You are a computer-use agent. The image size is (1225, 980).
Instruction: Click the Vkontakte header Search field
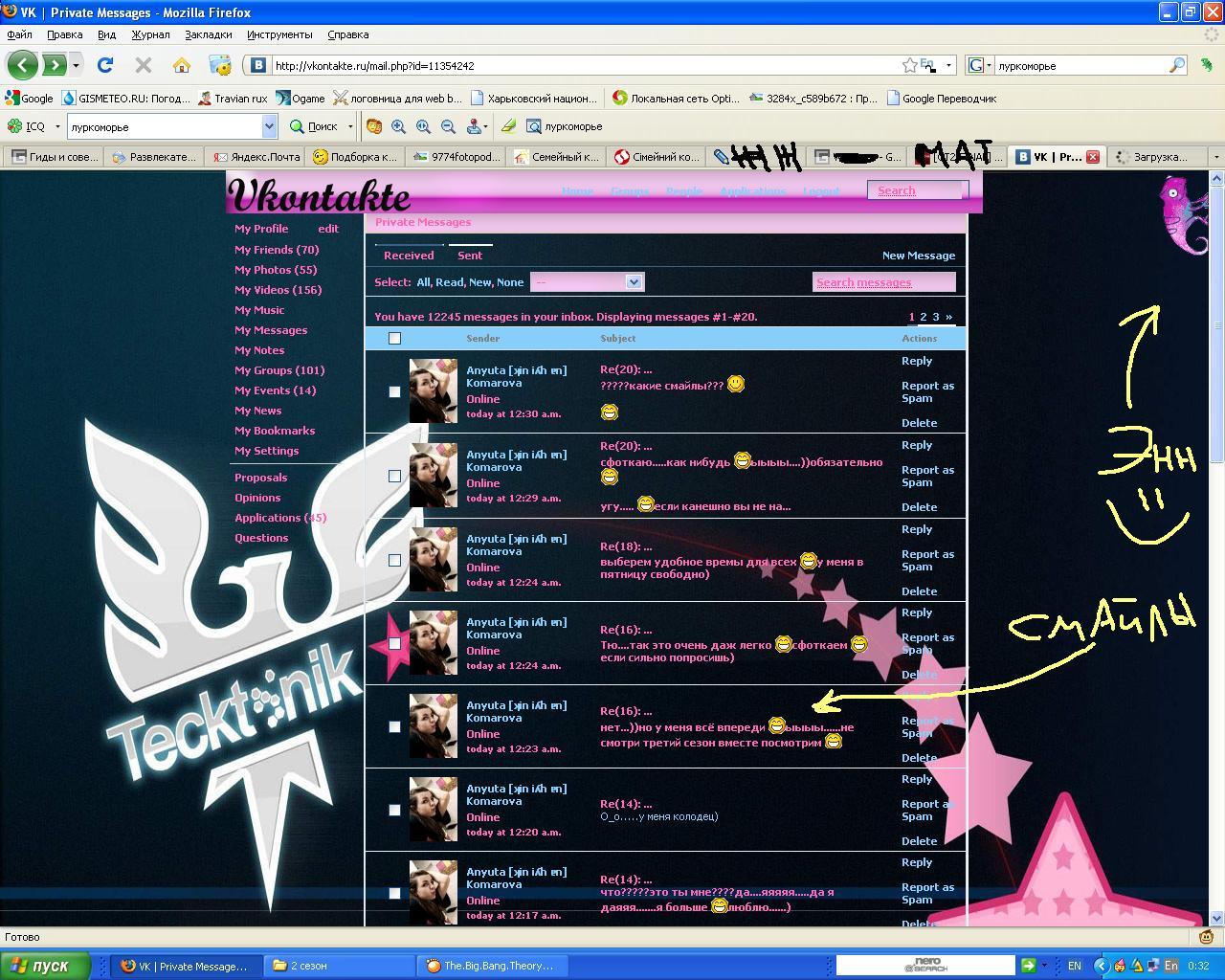click(918, 190)
